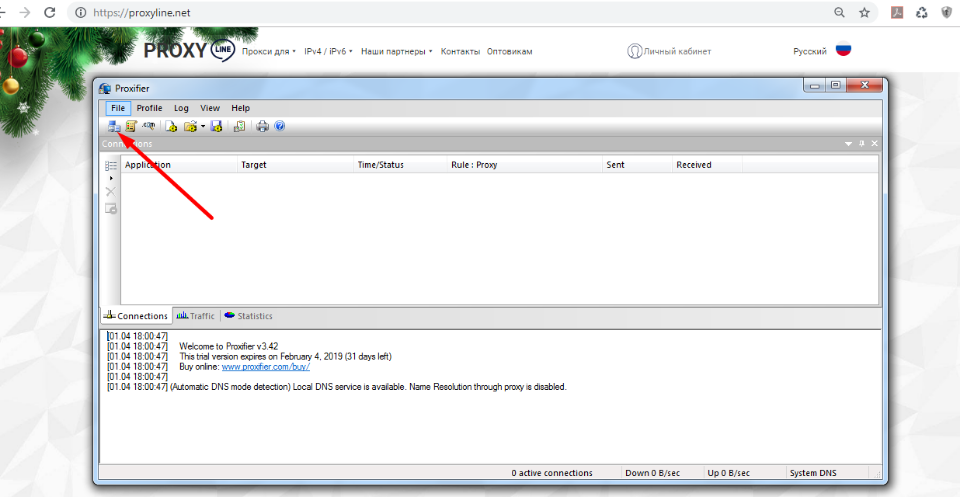The image size is (960, 497).
Task: Click the Adobe PDF extension icon
Action: tap(897, 13)
